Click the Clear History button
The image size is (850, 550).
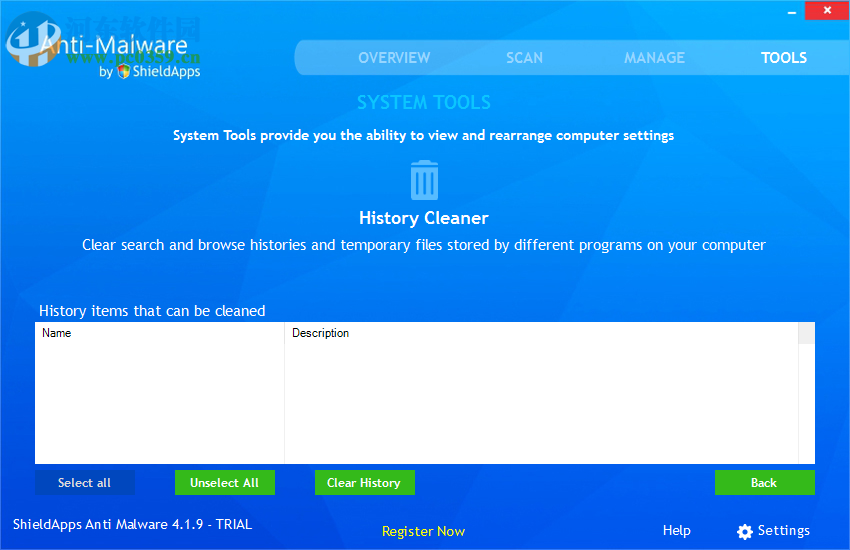coord(364,482)
